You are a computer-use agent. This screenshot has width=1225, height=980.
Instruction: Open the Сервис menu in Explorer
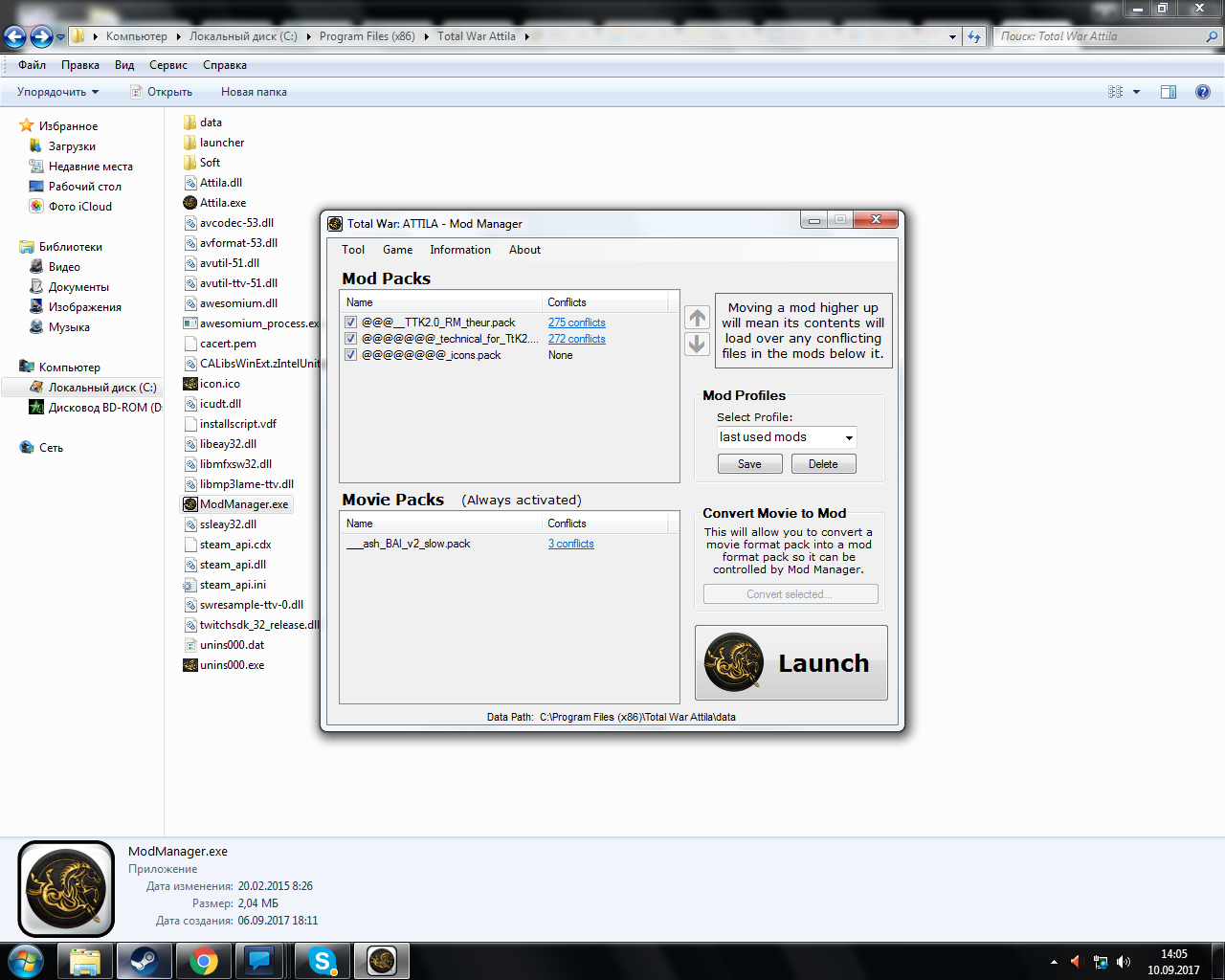click(x=168, y=65)
